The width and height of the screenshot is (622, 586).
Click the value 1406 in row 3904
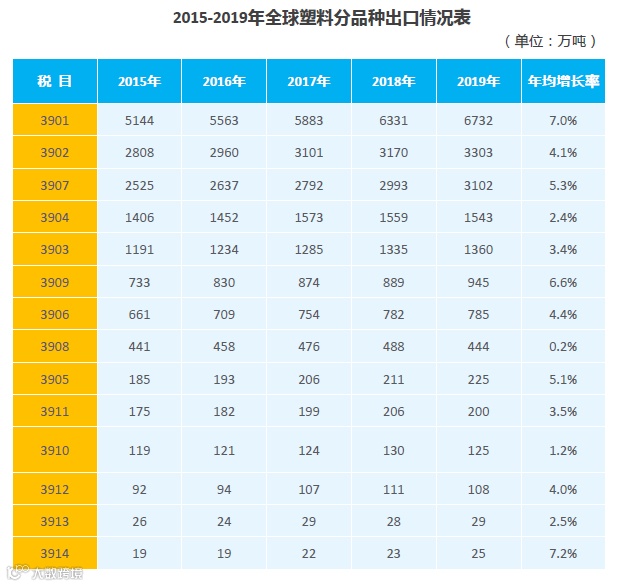coord(140,217)
